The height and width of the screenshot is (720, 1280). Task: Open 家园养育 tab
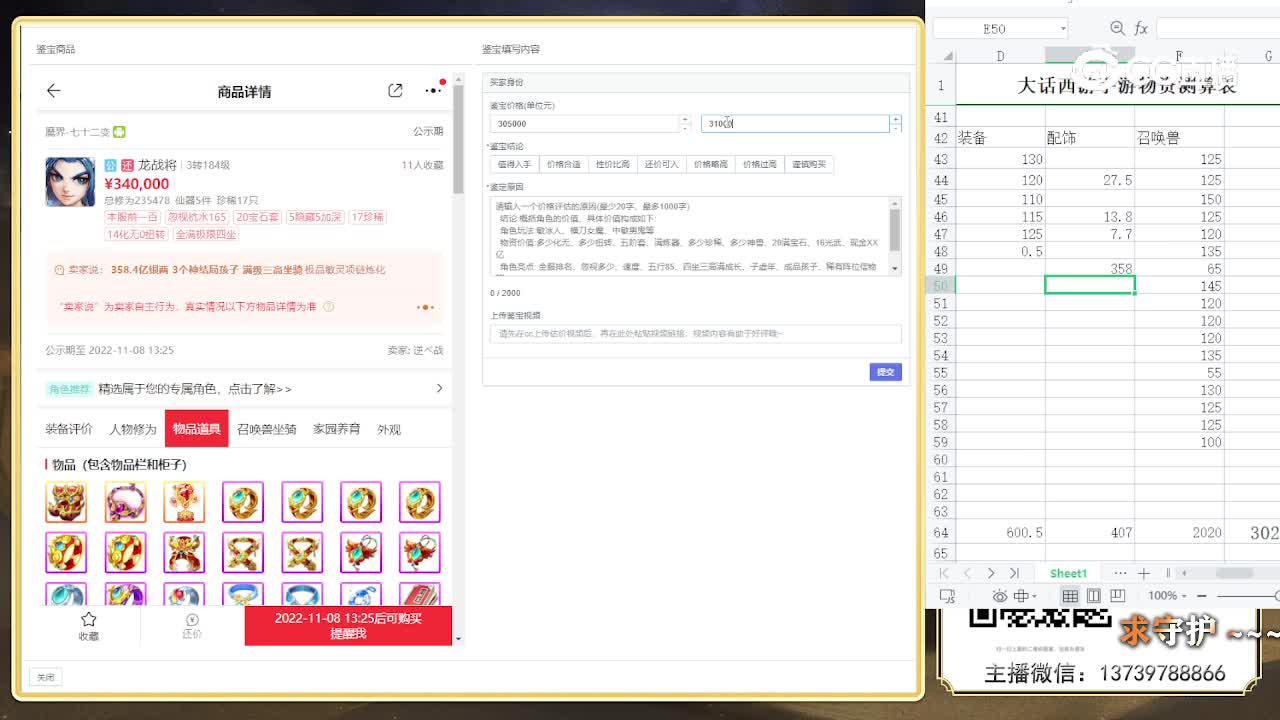tap(337, 429)
